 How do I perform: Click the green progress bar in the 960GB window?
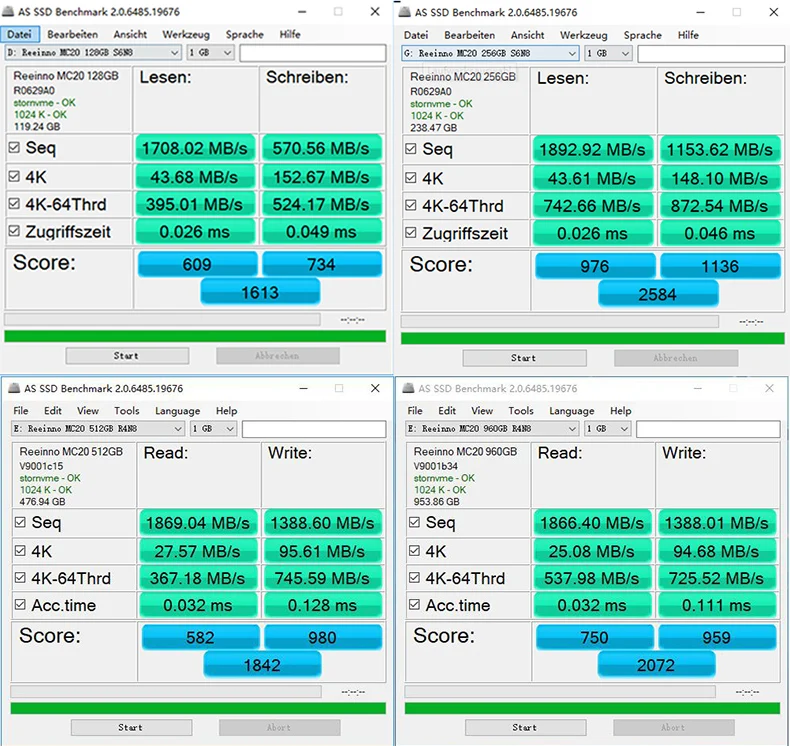(x=592, y=708)
